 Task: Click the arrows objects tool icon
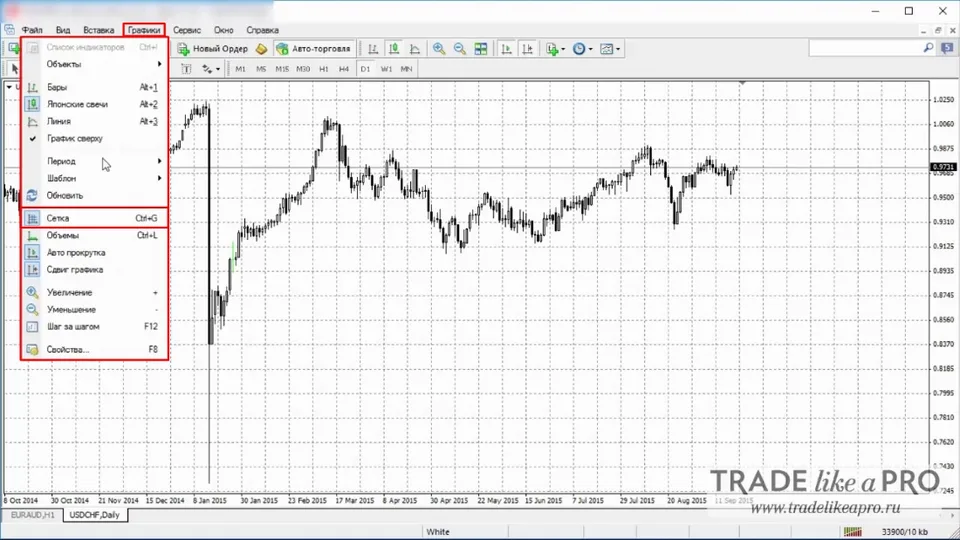click(x=208, y=69)
